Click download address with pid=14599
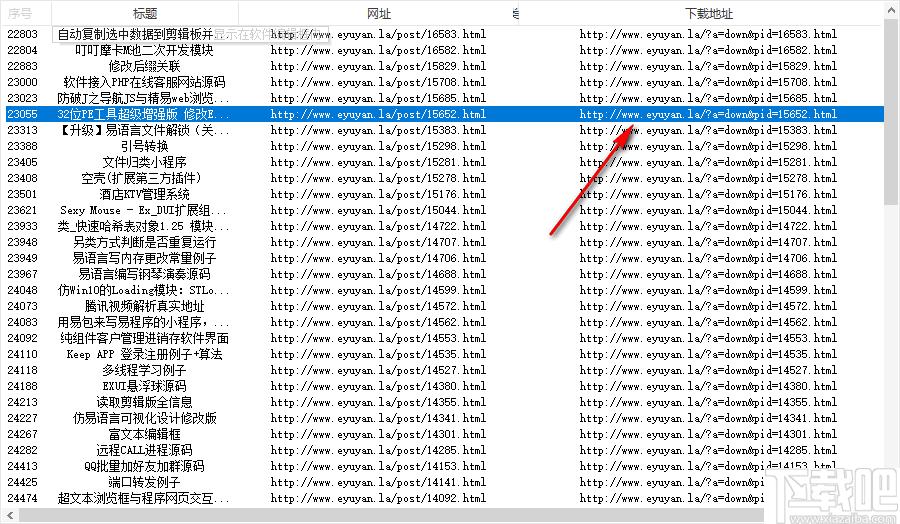This screenshot has height=524, width=900. point(708,290)
